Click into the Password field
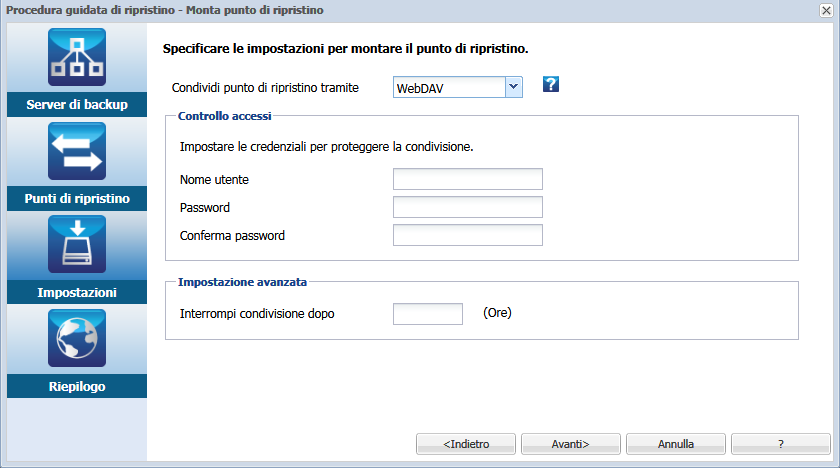This screenshot has height=468, width=840. [468, 207]
